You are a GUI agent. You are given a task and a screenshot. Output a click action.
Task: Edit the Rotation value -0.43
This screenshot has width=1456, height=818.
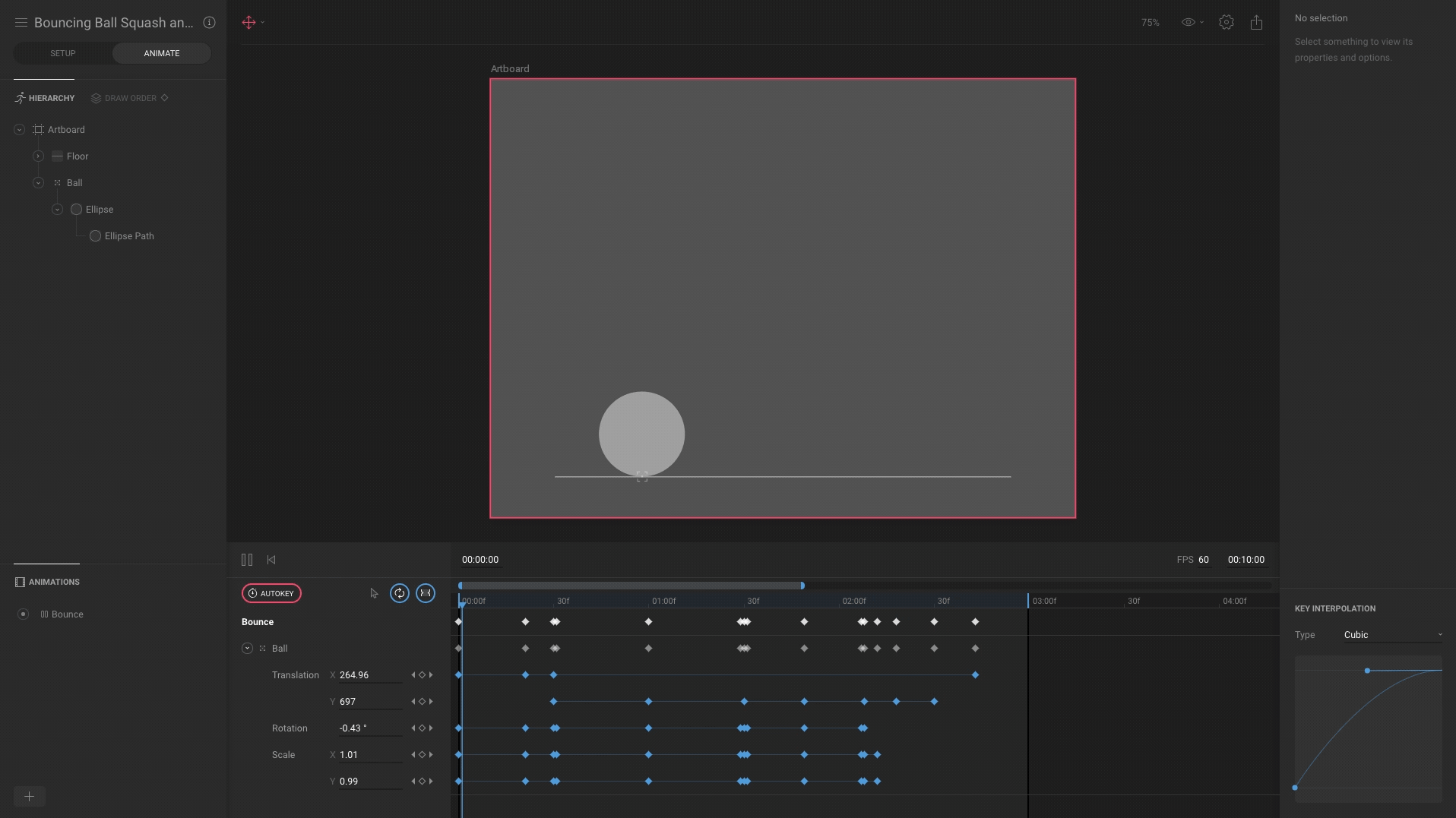(x=370, y=728)
